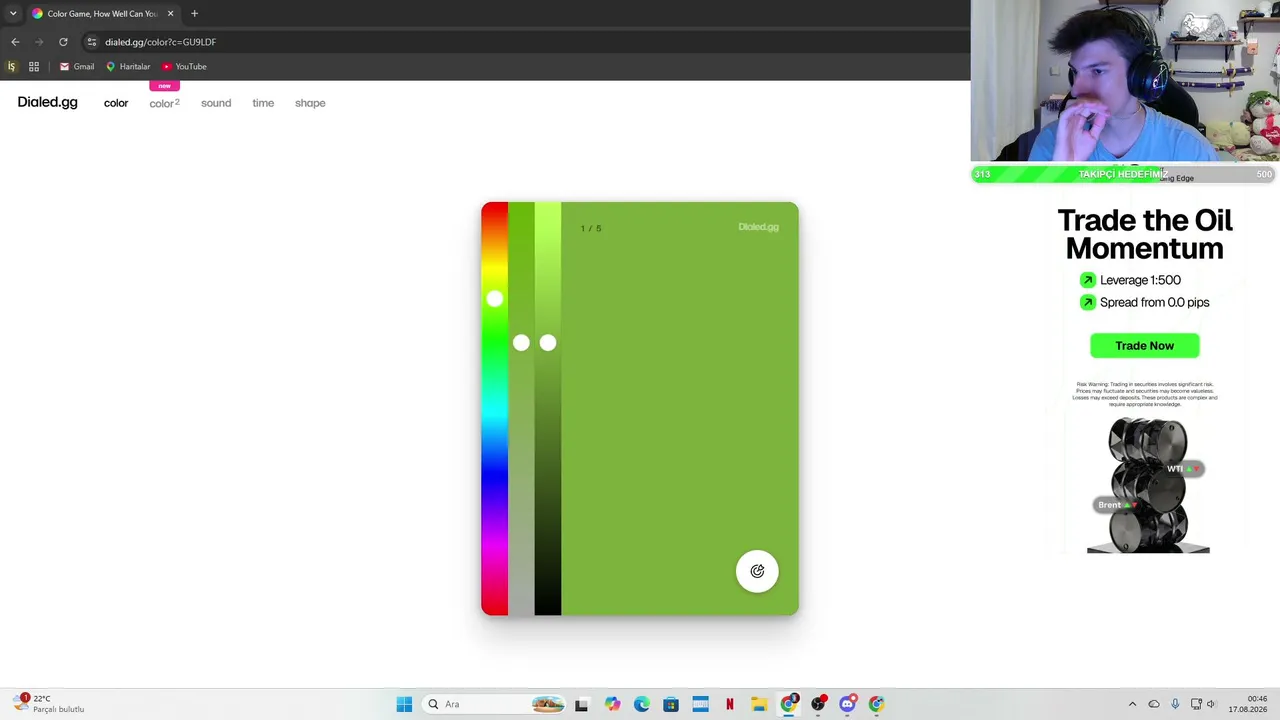
Task: Open the shape game mode
Action: 310,103
